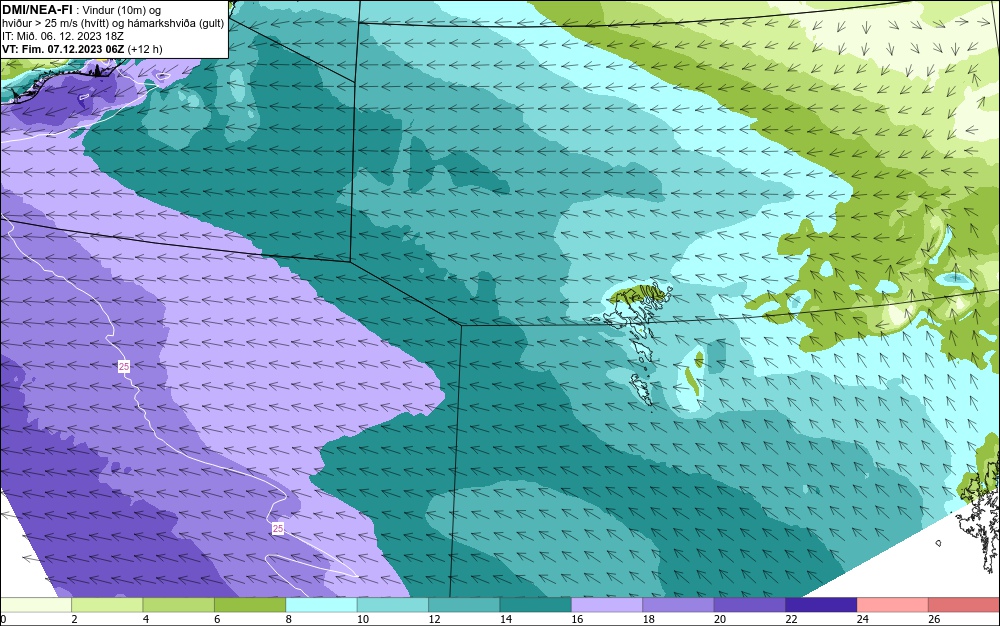Click the legend value '6'

[217, 619]
